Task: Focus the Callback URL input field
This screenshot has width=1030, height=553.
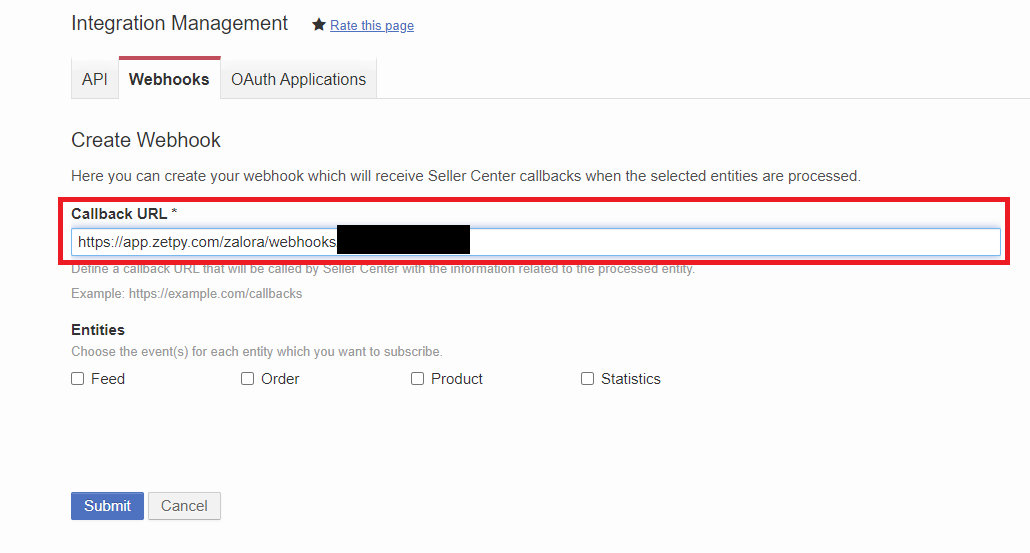Action: pyautogui.click(x=700, y=242)
